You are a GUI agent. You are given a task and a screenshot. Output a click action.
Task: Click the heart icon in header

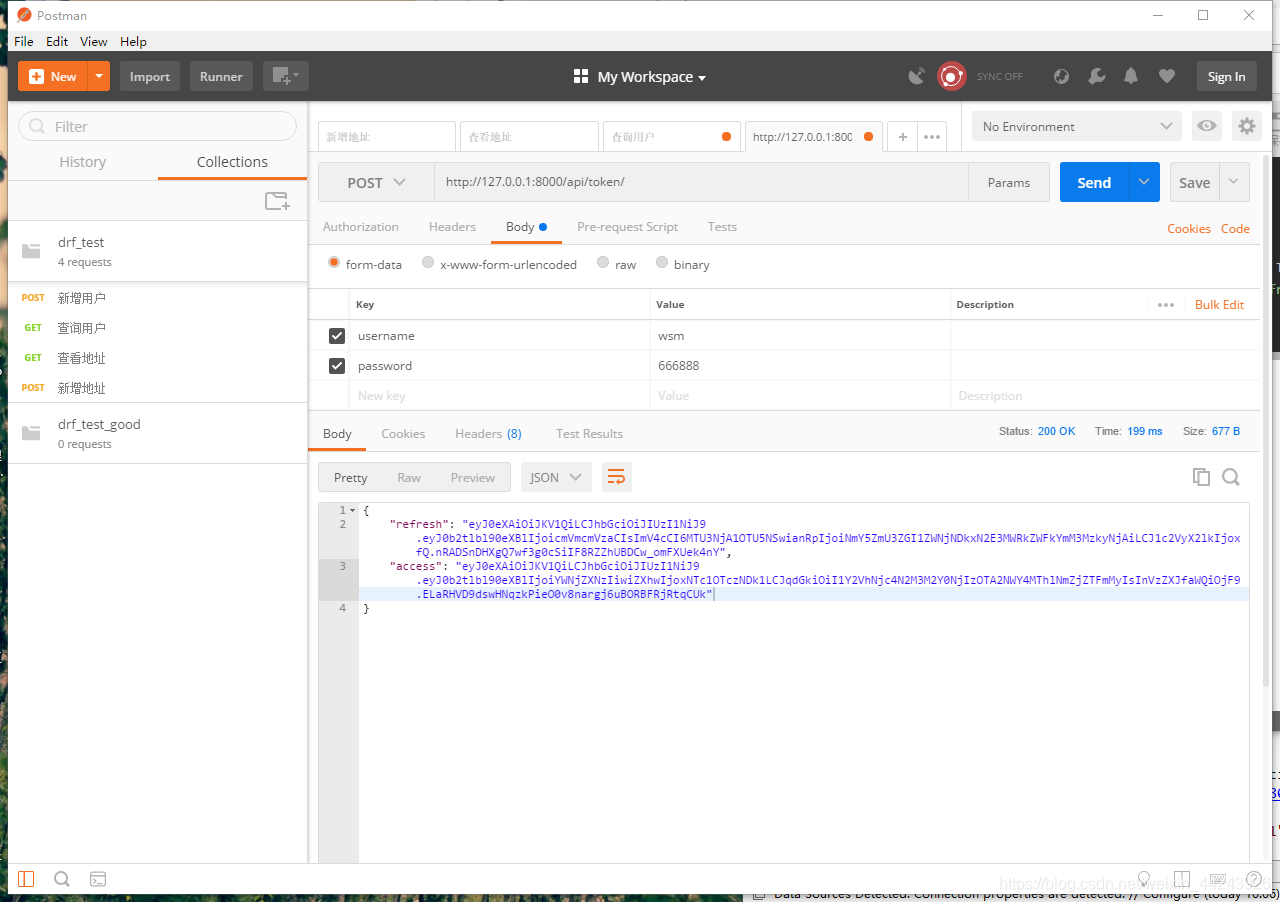tap(1166, 76)
